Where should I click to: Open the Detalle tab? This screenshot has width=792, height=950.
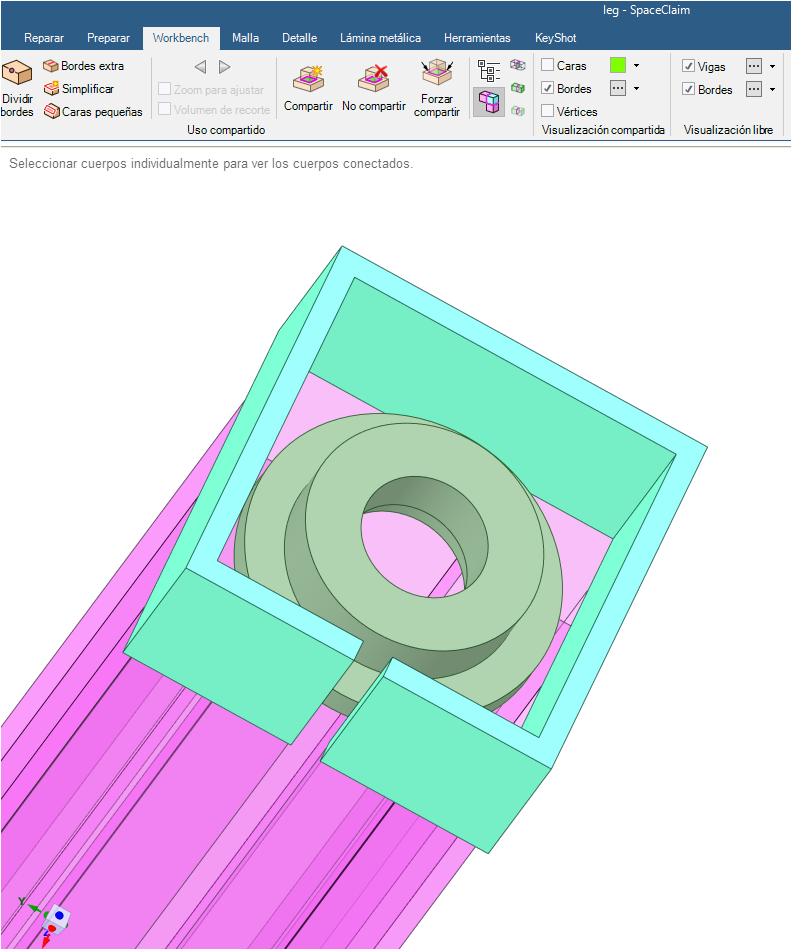(x=299, y=38)
